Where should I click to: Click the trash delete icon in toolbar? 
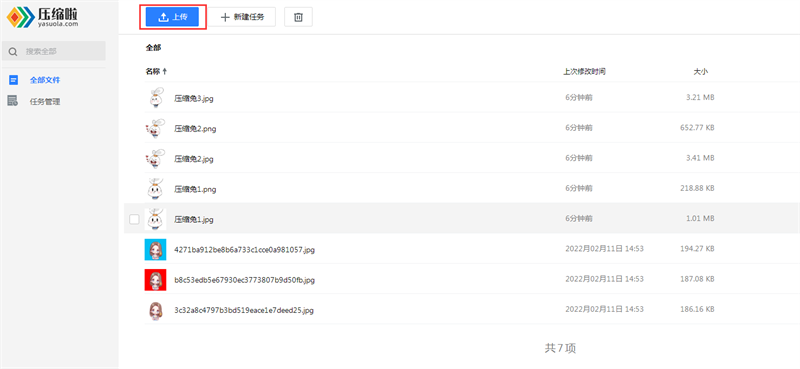tap(298, 17)
